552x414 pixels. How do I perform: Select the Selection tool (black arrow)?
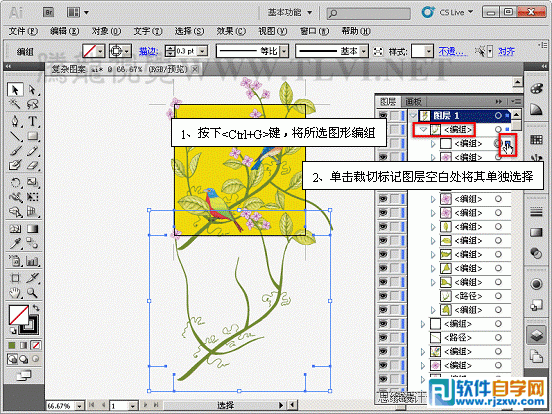pyautogui.click(x=15, y=90)
